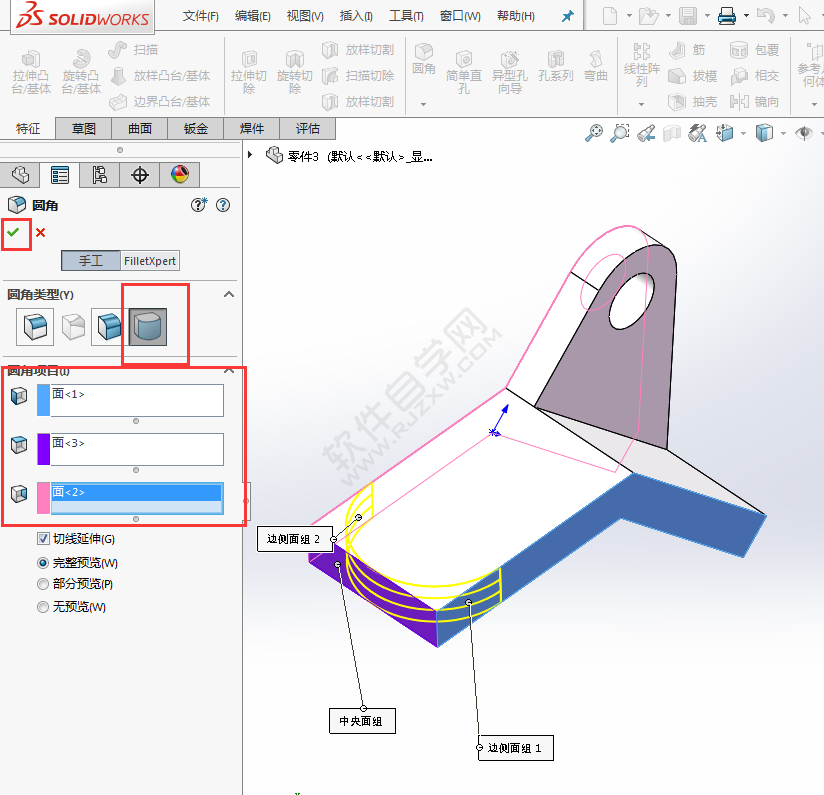The width and height of the screenshot is (824, 795).
Task: Click the 中央面组 callout label
Action: click(361, 721)
